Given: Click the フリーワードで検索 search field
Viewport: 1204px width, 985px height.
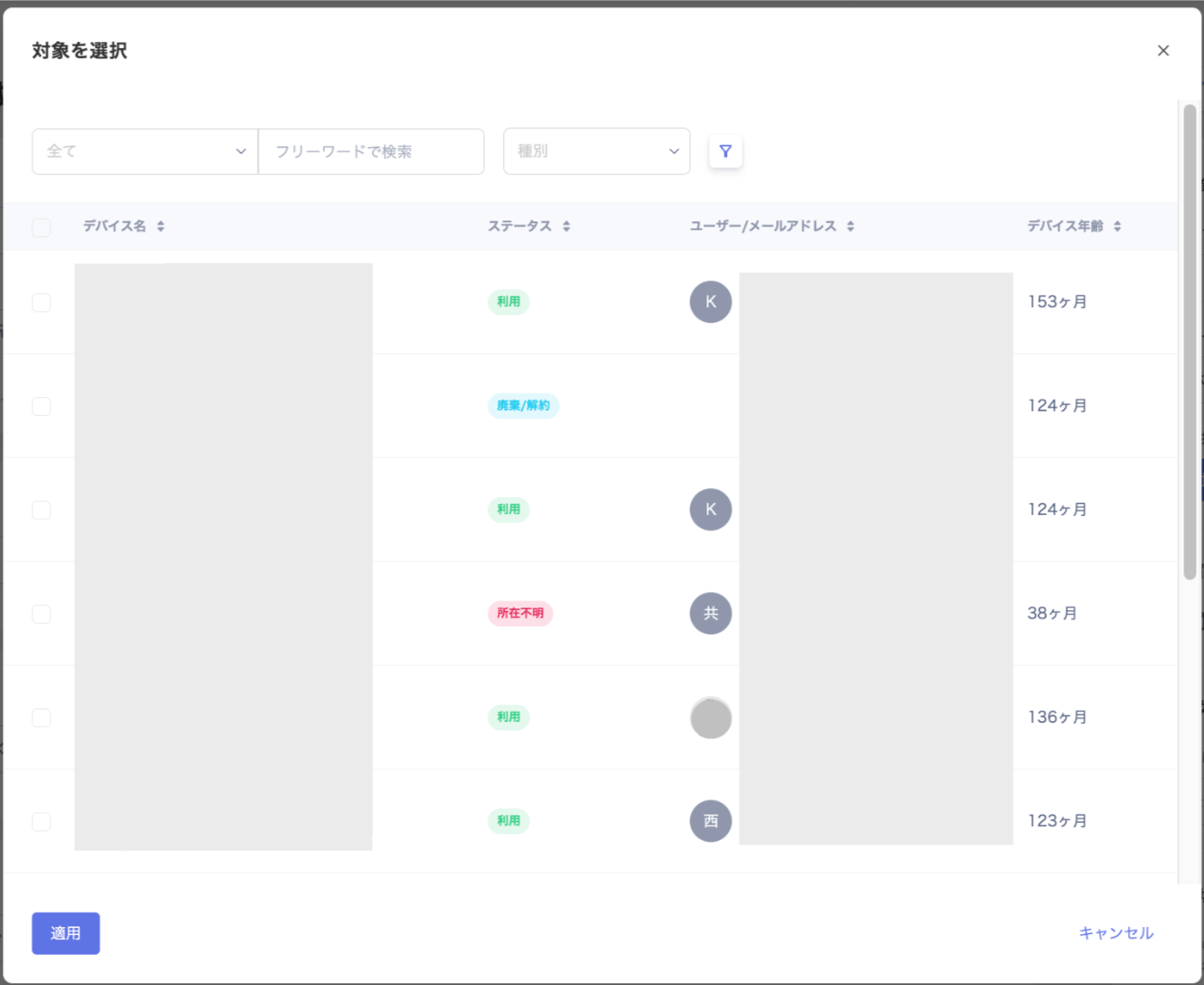Looking at the screenshot, I should coord(371,152).
